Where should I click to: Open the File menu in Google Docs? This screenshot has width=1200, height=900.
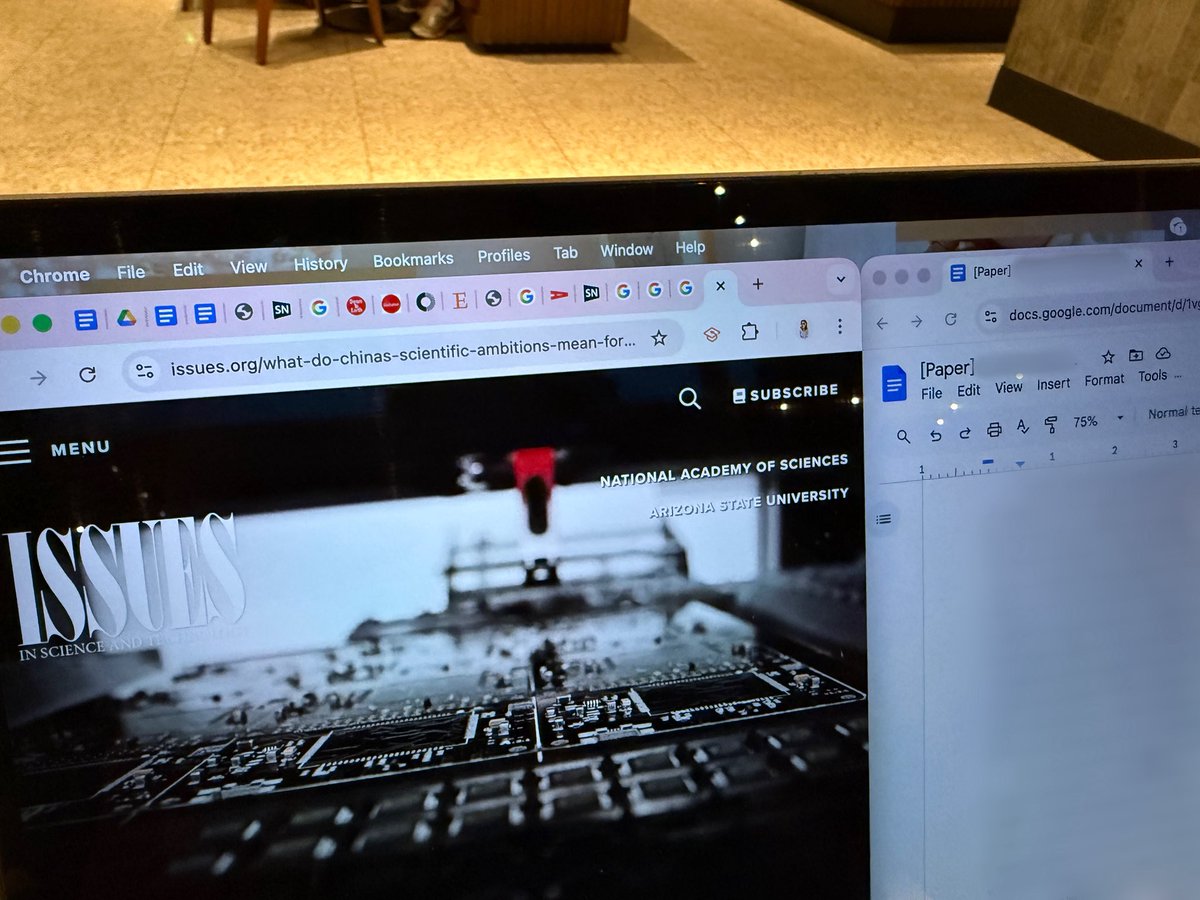point(931,393)
